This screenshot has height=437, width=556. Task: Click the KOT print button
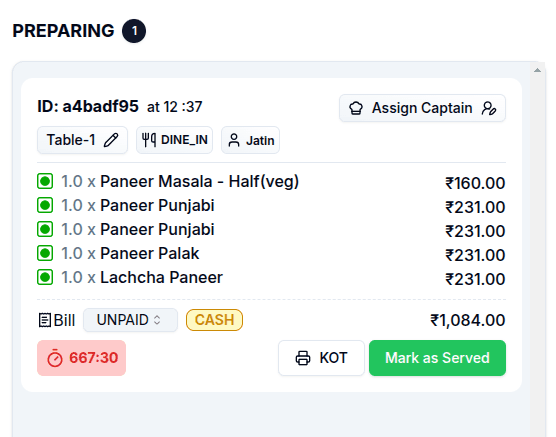point(321,358)
